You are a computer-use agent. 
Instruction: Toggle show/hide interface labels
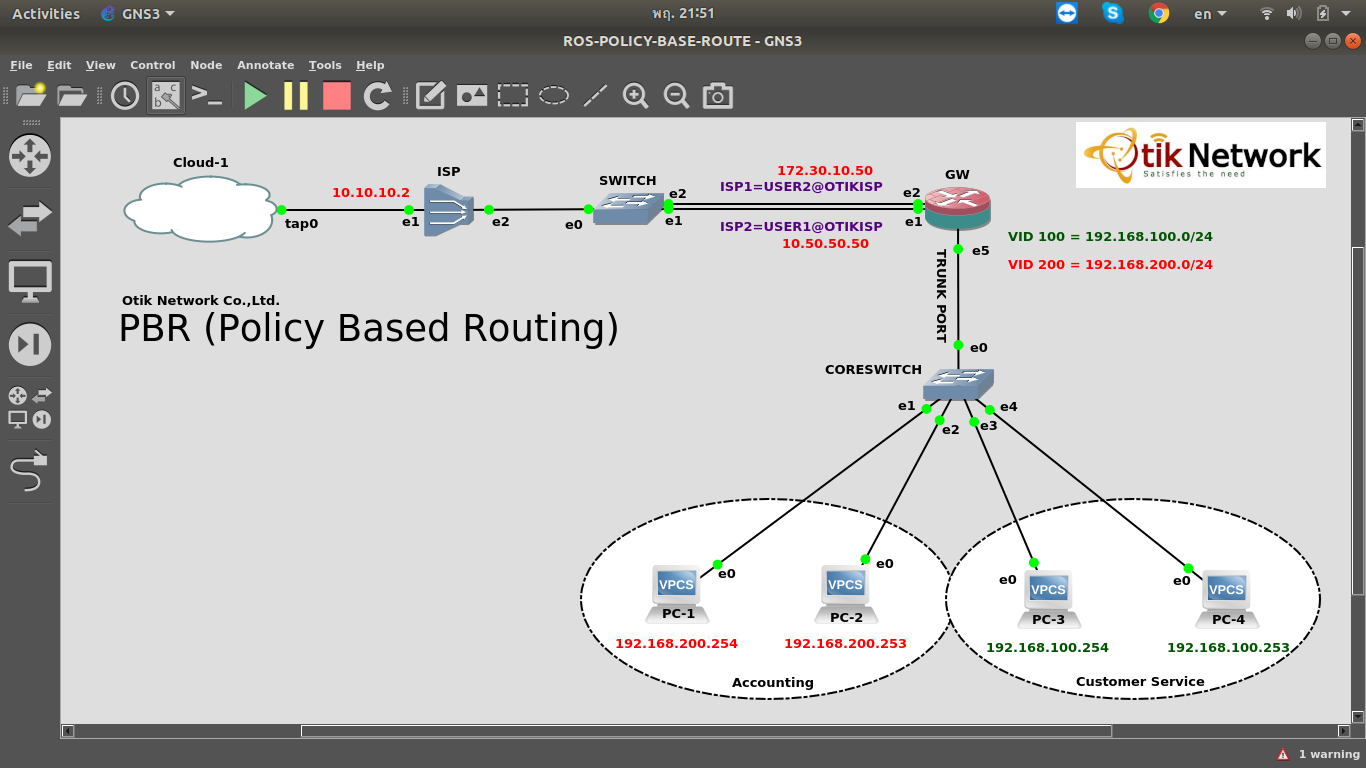tap(166, 96)
